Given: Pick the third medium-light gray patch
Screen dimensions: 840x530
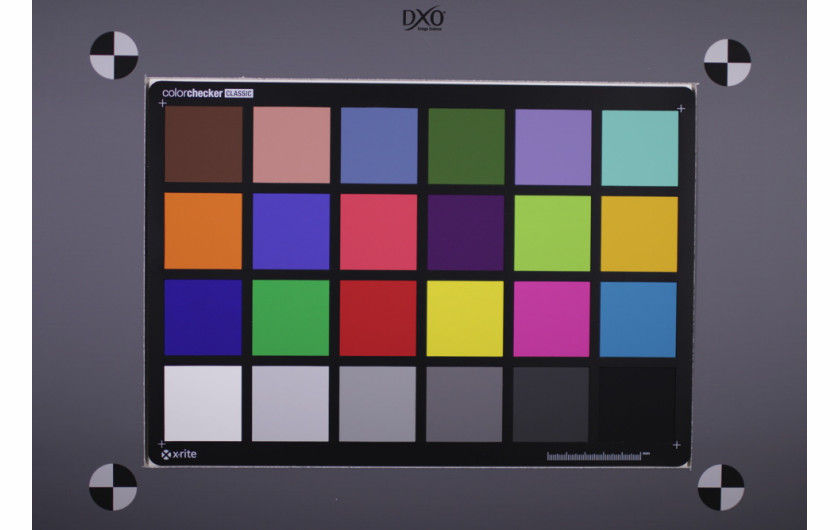Looking at the screenshot, I should [x=377, y=404].
